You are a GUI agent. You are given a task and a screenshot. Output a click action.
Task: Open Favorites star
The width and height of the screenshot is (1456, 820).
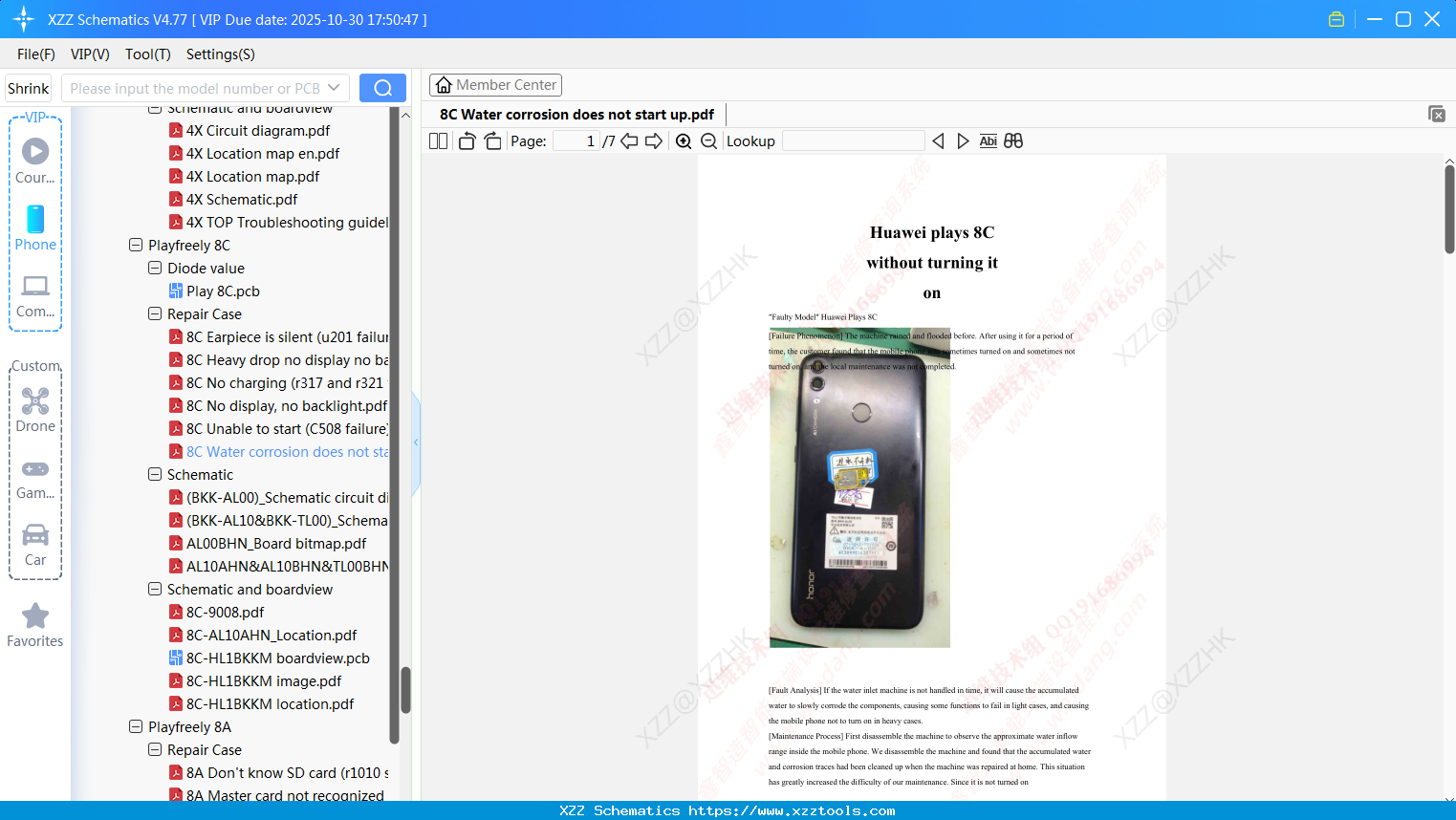35,626
